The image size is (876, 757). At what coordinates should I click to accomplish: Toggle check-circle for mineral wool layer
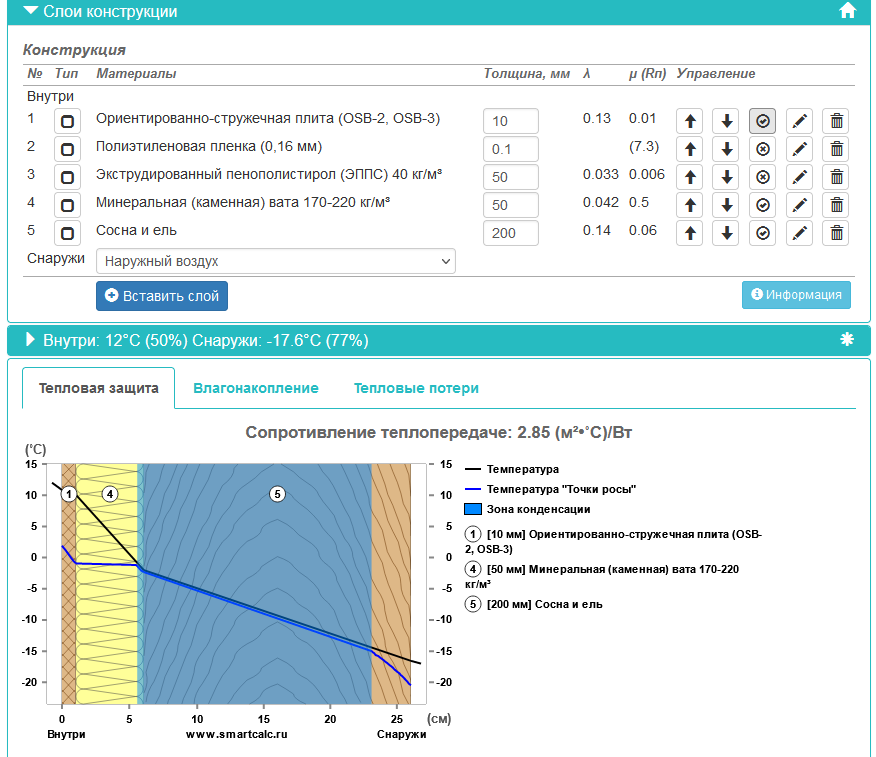tap(763, 205)
